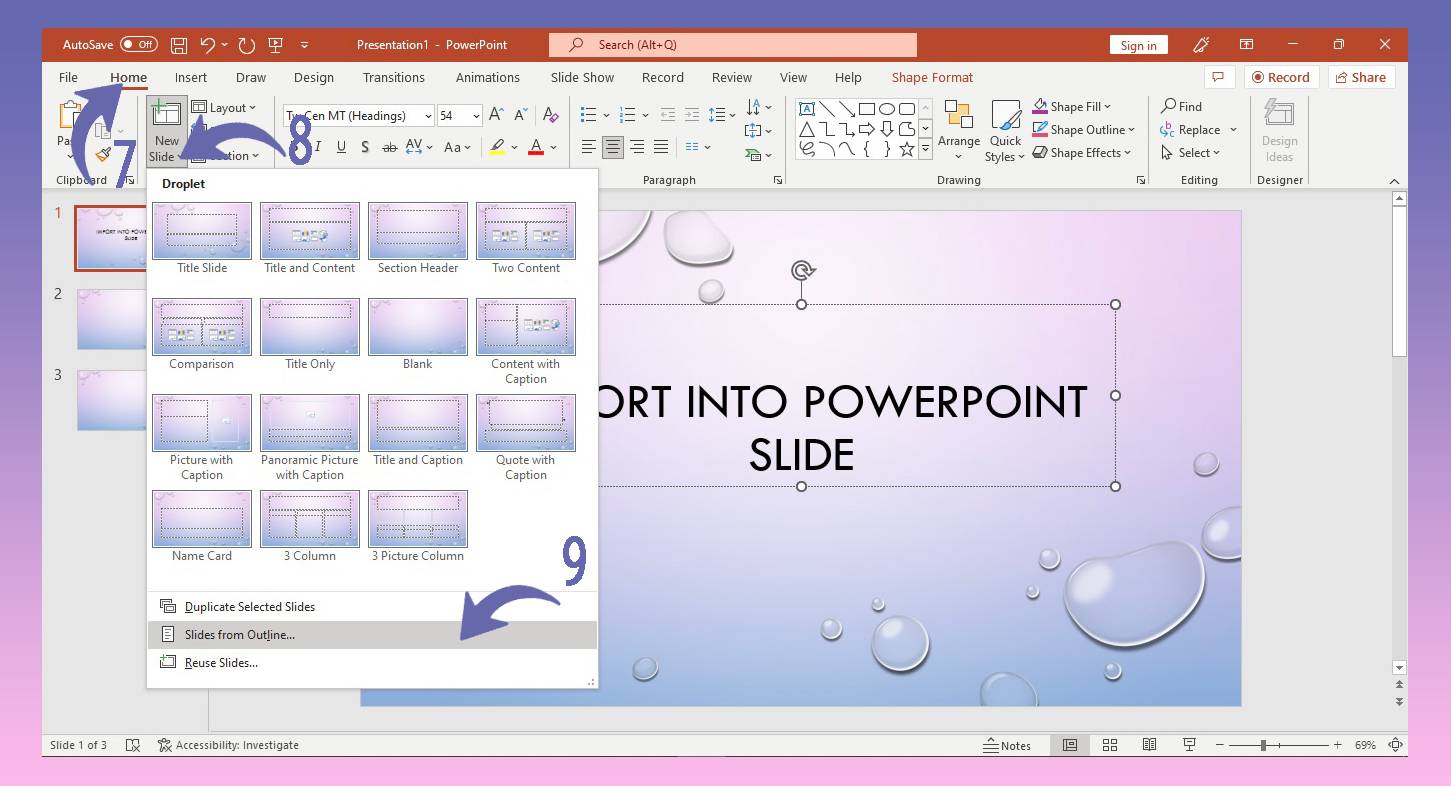Open Arrange options
Viewport: 1451px width, 786px height.
959,130
